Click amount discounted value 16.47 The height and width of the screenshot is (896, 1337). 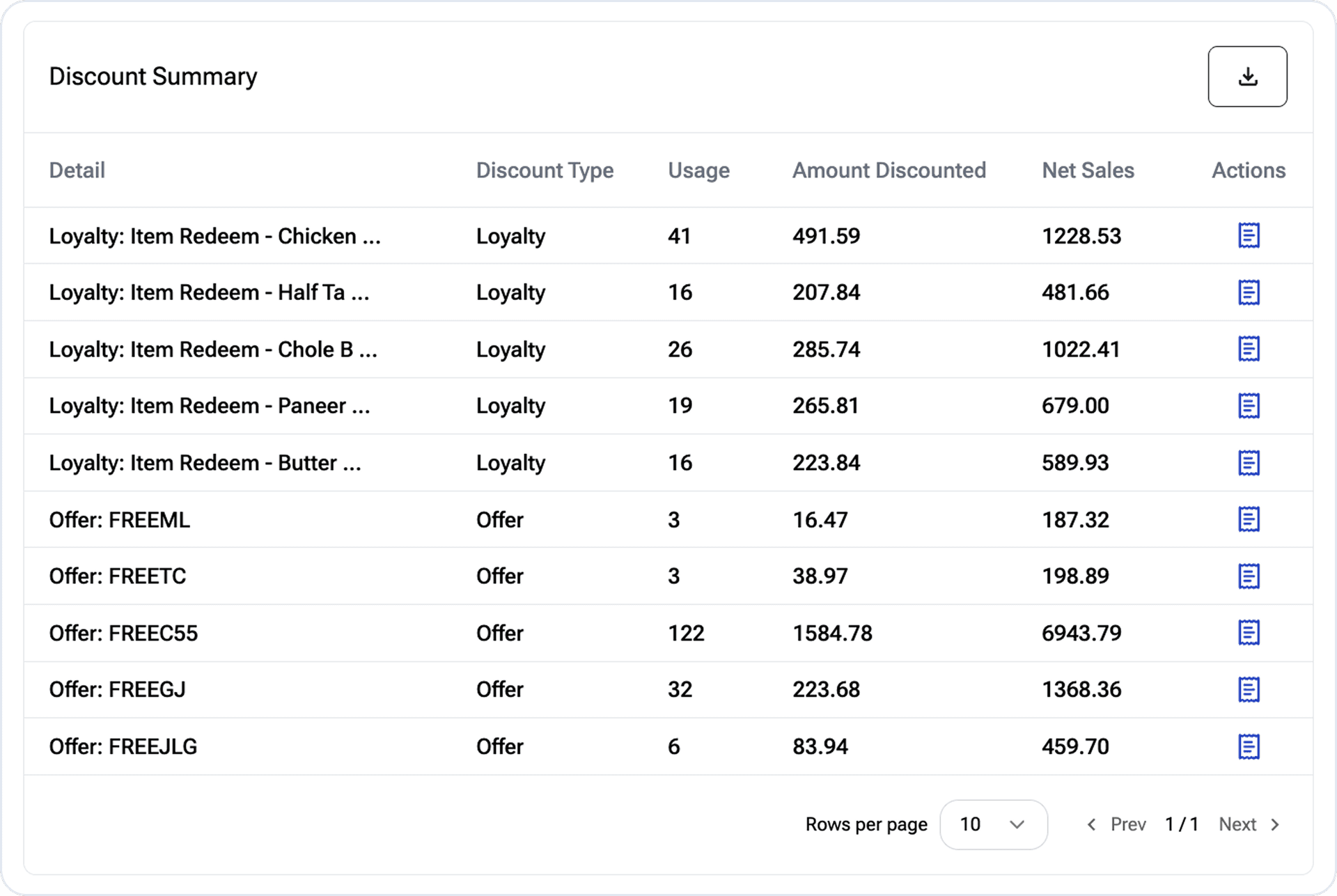point(820,520)
